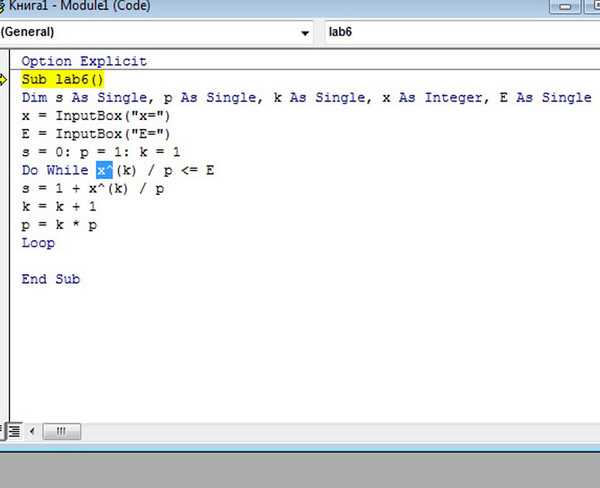Click the Full Module View icon

15,431
